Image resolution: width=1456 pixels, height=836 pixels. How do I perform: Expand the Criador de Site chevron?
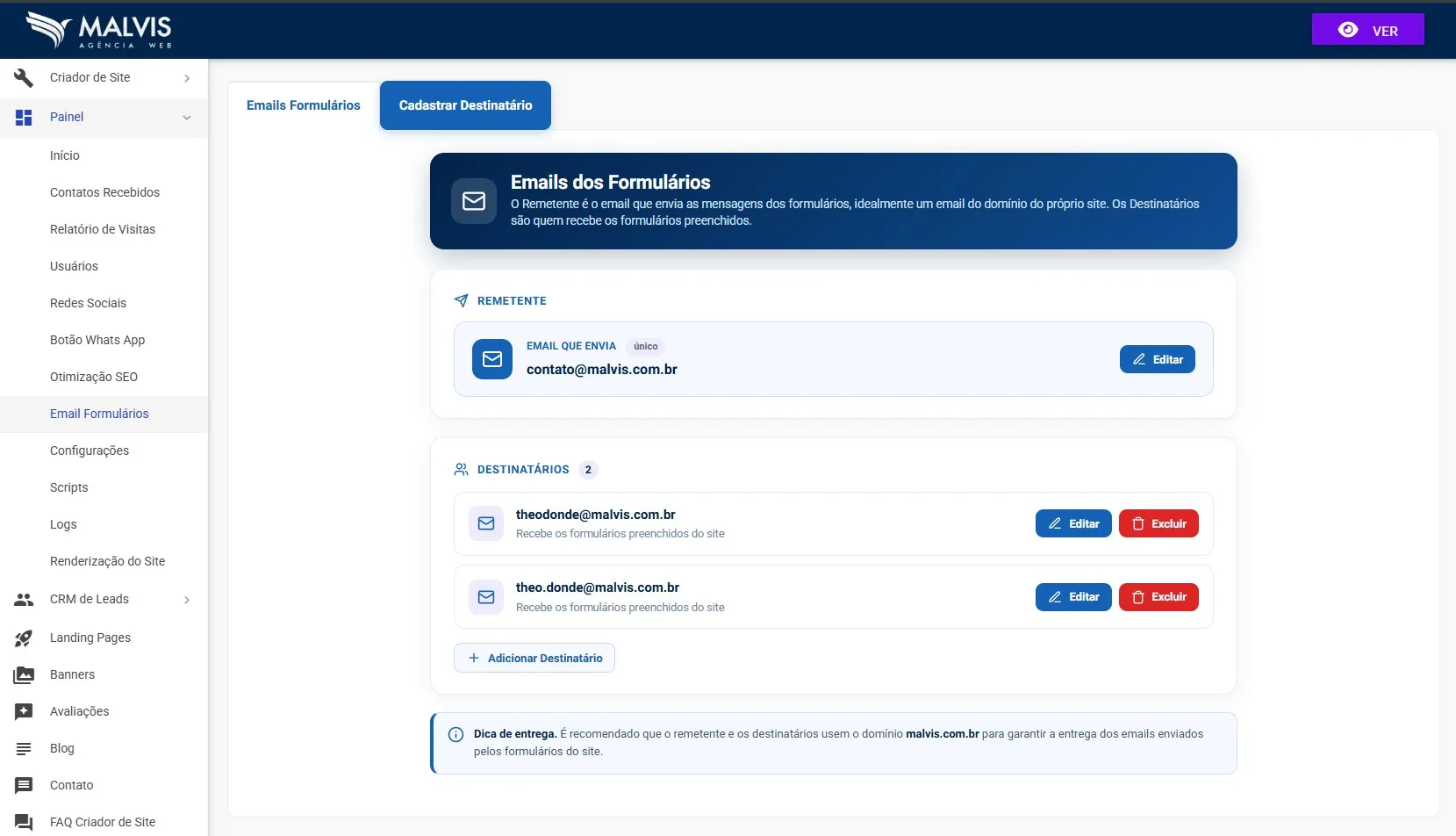point(187,78)
